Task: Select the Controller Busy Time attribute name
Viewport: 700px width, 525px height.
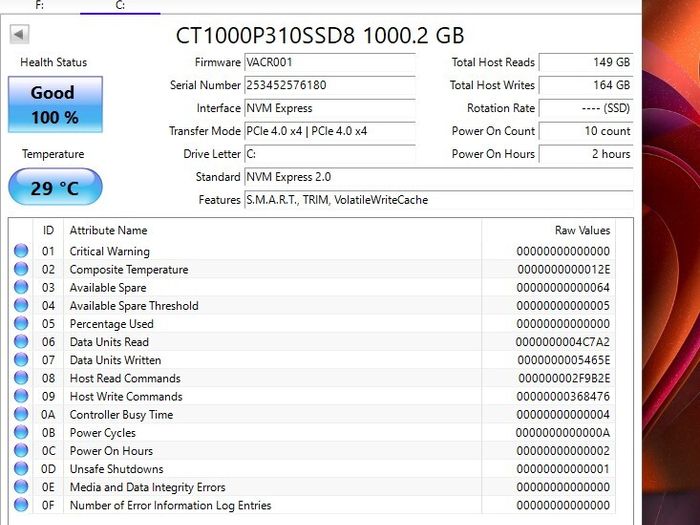Action: coord(121,415)
